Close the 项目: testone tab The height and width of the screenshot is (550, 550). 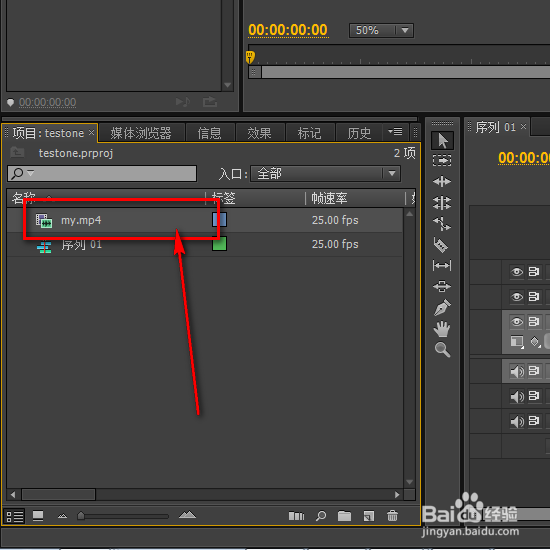point(91,133)
